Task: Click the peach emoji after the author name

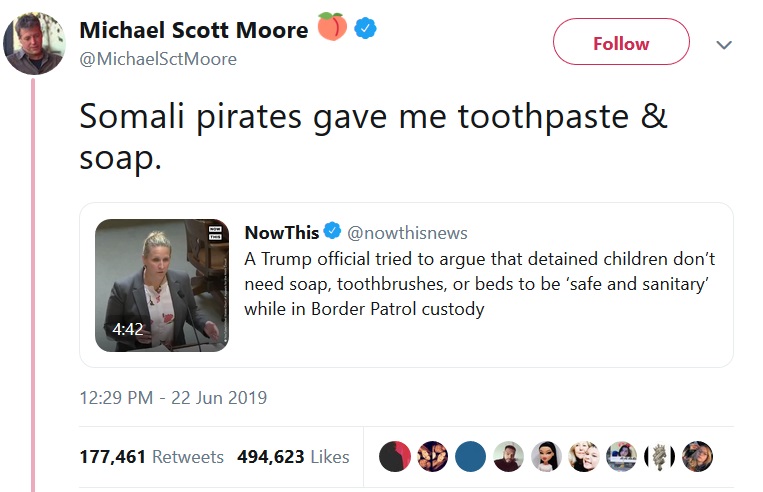Action: point(332,28)
